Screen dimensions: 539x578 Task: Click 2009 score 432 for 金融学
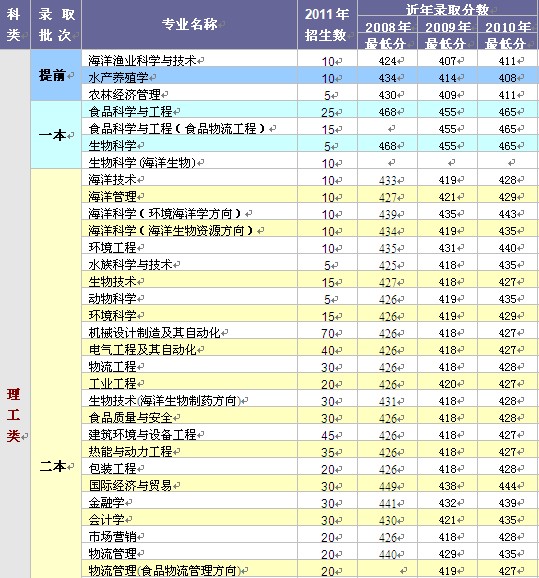448,503
